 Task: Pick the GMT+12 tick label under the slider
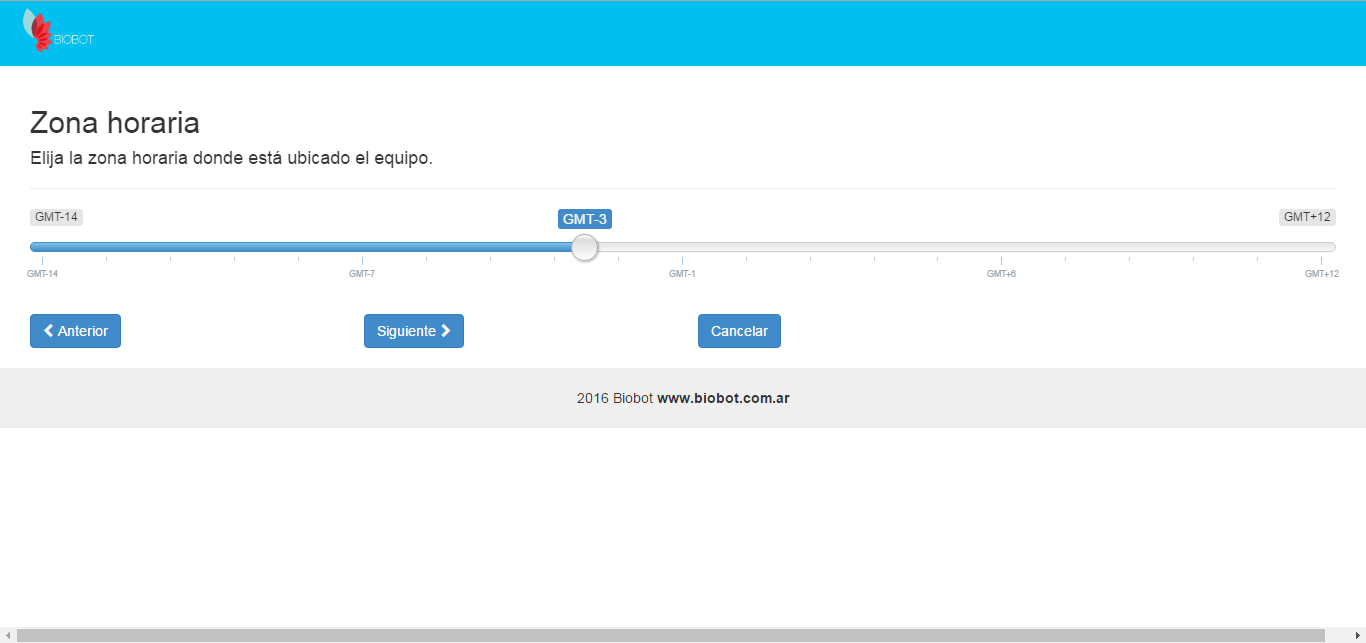point(1321,274)
